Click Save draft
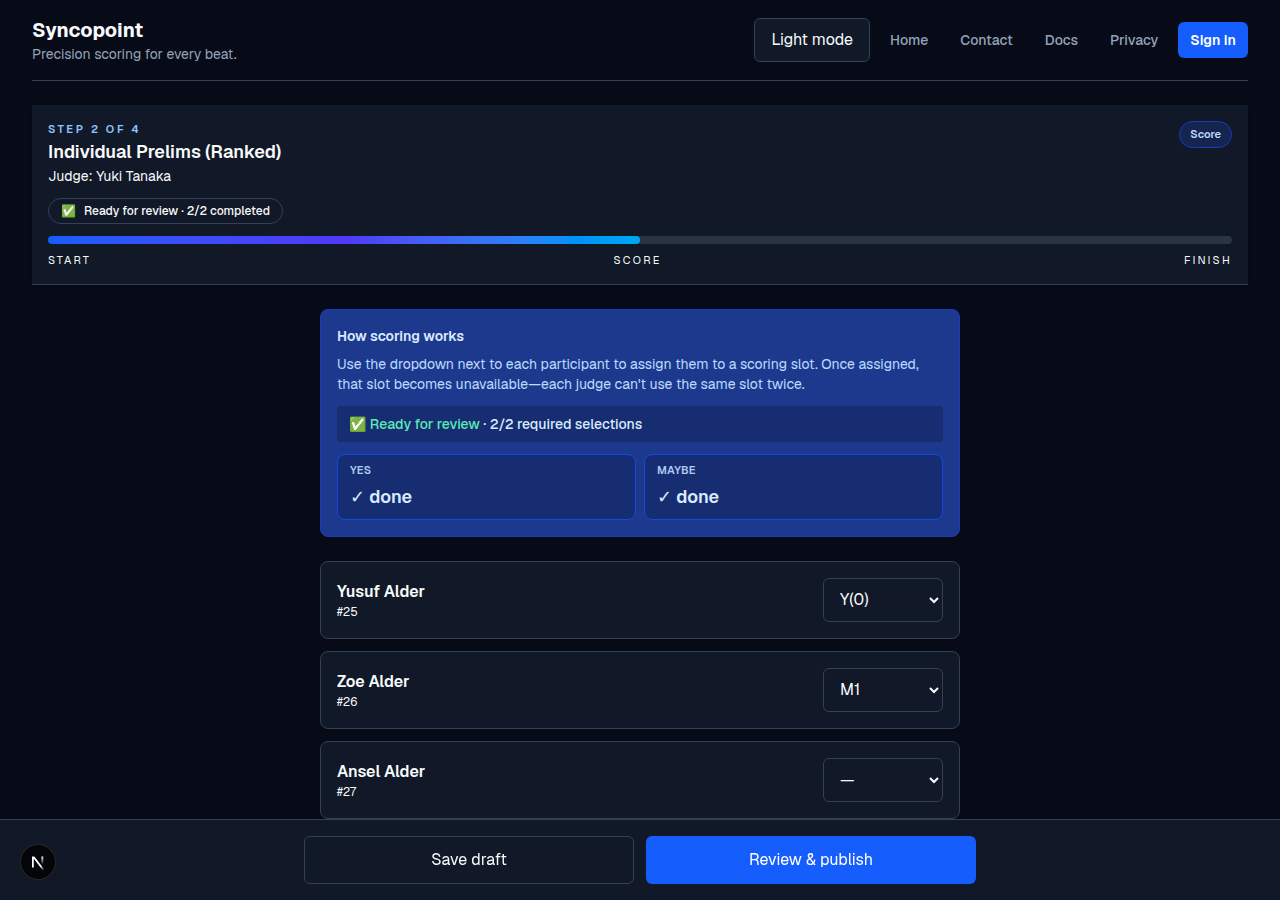The height and width of the screenshot is (900, 1280). tap(469, 860)
